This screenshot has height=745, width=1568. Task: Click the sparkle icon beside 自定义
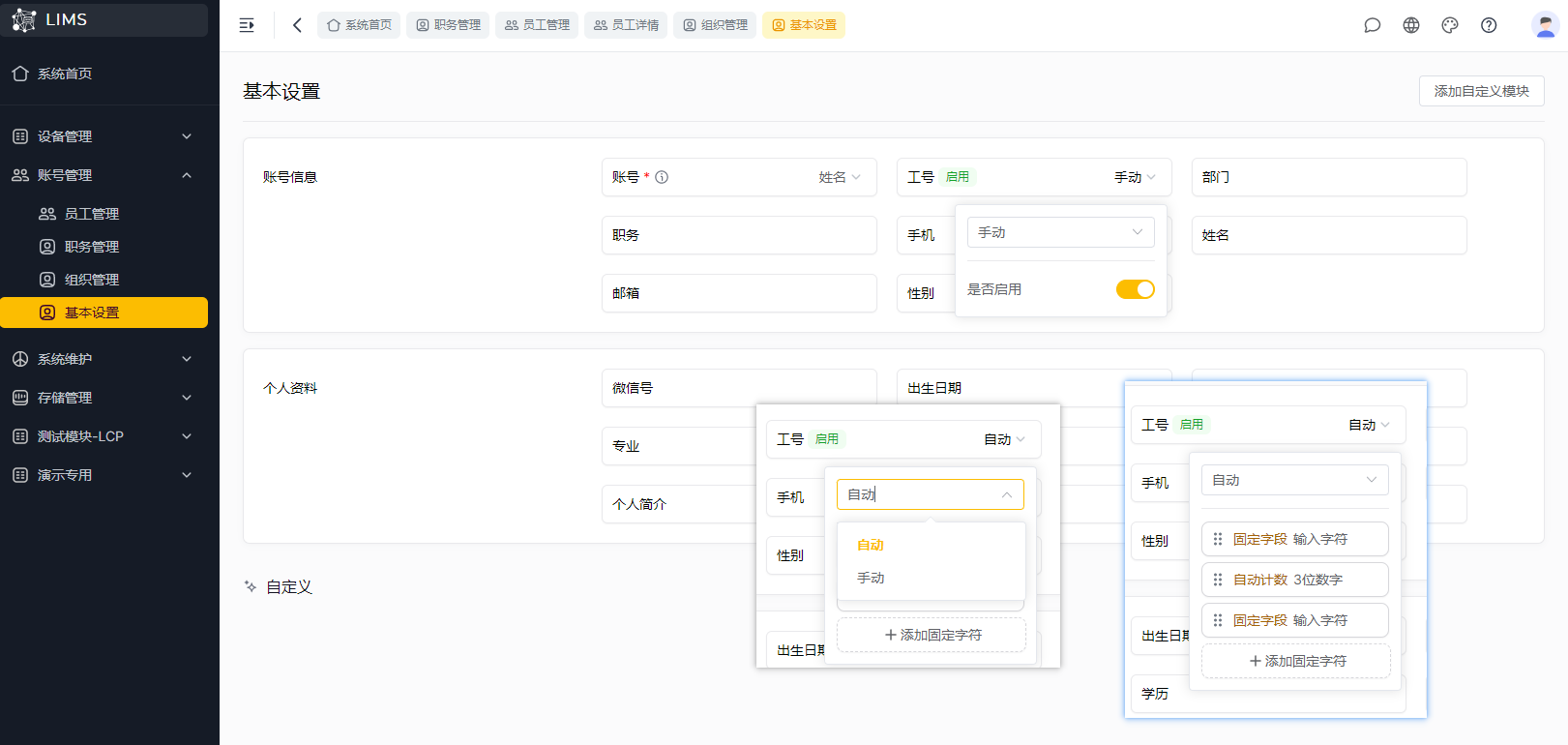click(251, 586)
